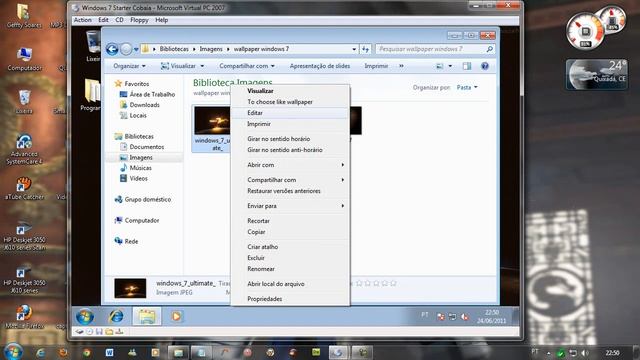Select the windows_7_ultimate thumbnail
The width and height of the screenshot is (640, 360).
click(212, 121)
